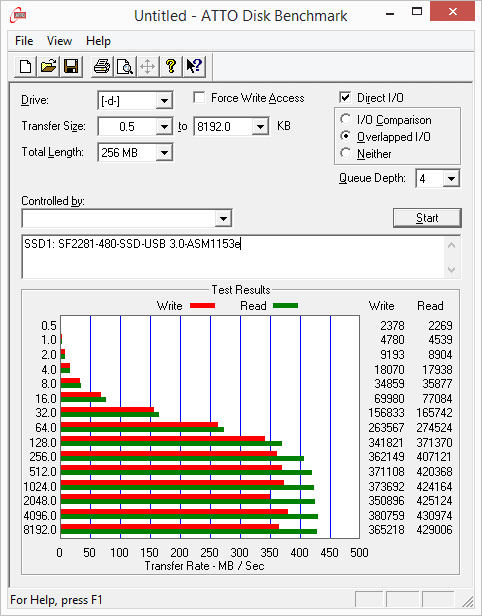482x616 pixels.
Task: Expand the Controlled by dropdown
Action: (x=223, y=218)
